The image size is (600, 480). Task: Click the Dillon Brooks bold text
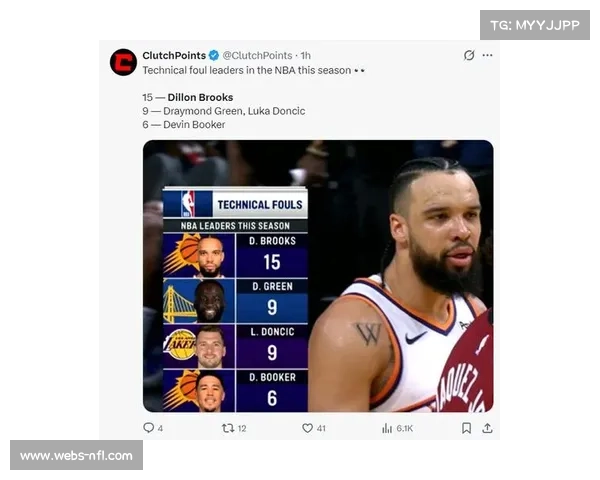(200, 98)
